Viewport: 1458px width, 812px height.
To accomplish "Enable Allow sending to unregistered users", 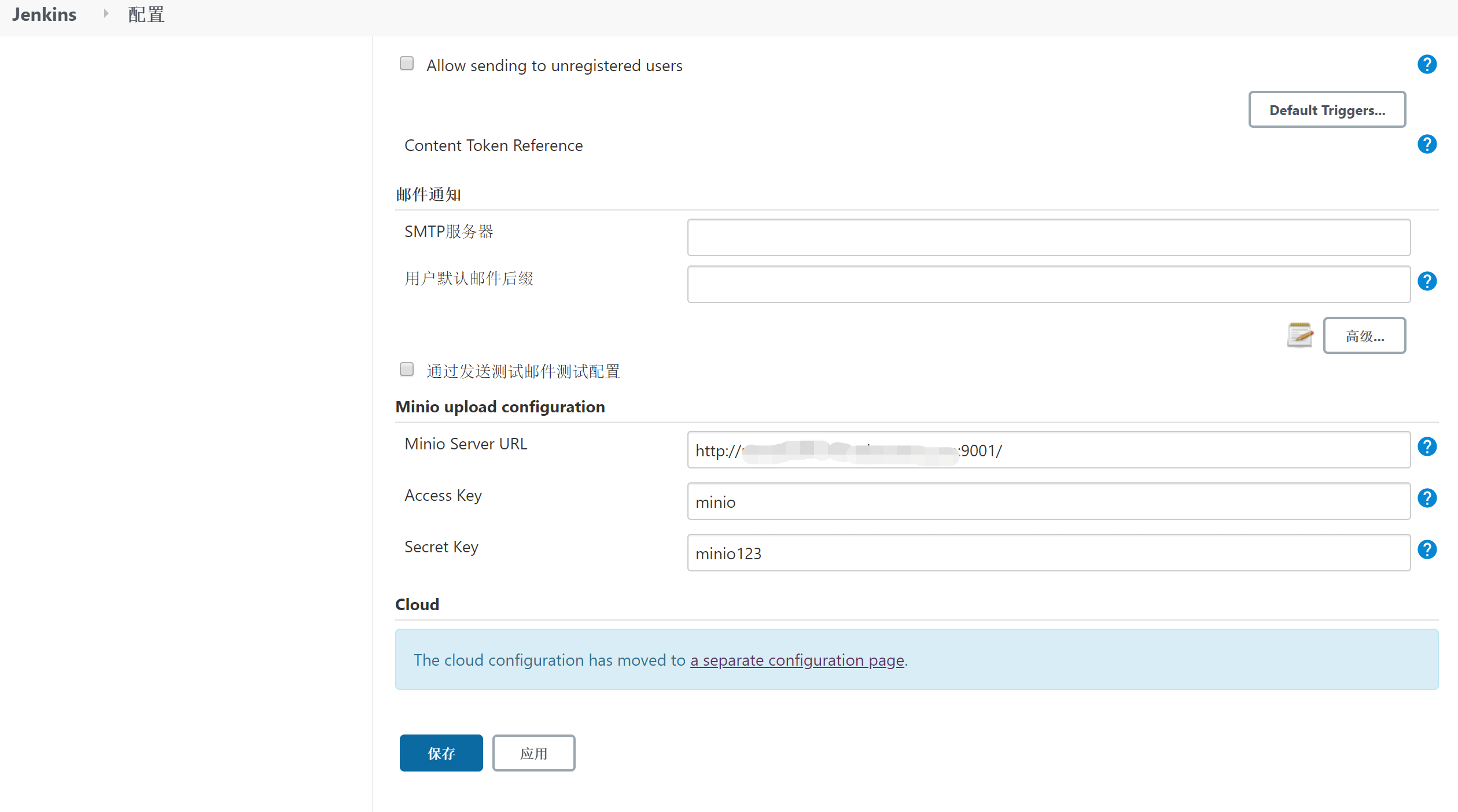I will coord(407,64).
